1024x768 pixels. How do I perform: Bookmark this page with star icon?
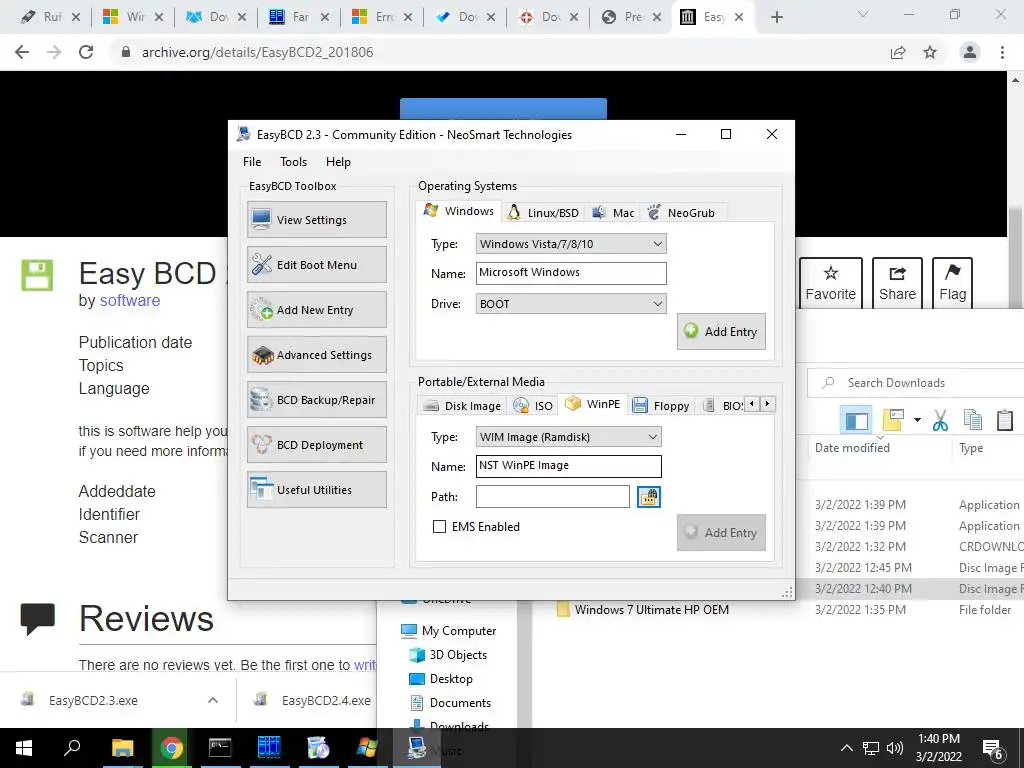point(930,52)
